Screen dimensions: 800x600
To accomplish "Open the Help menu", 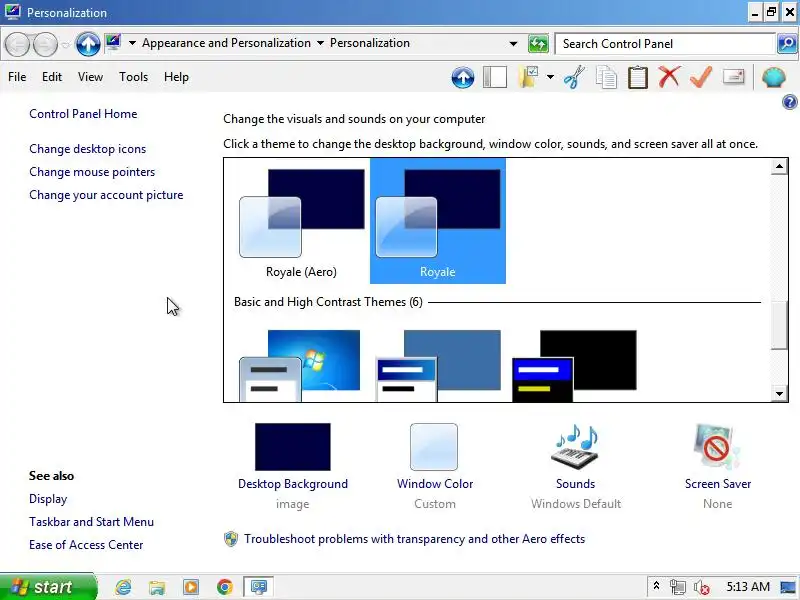I will point(176,77).
